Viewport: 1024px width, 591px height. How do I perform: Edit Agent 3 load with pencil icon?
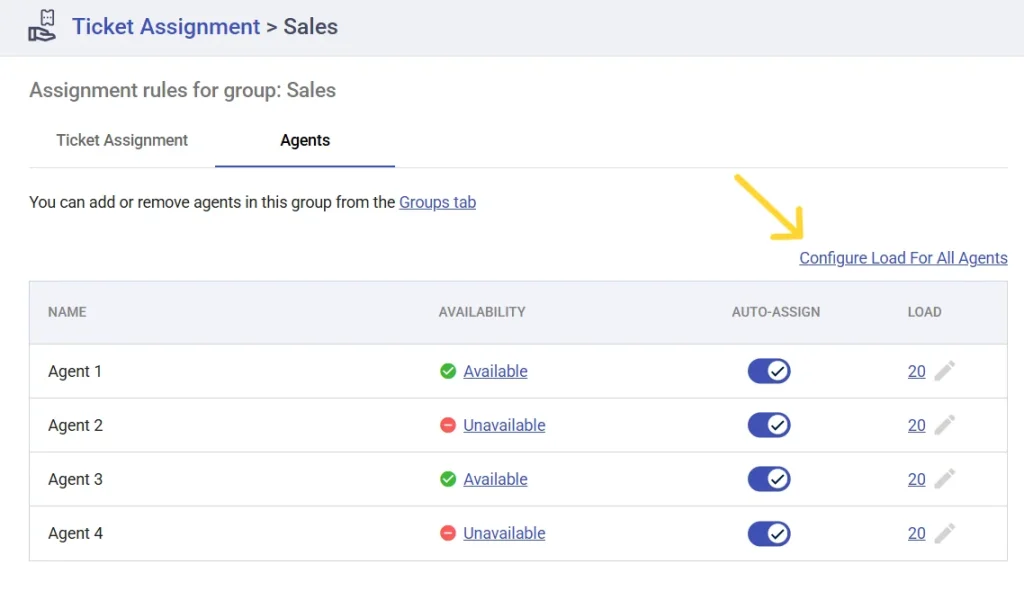point(944,479)
